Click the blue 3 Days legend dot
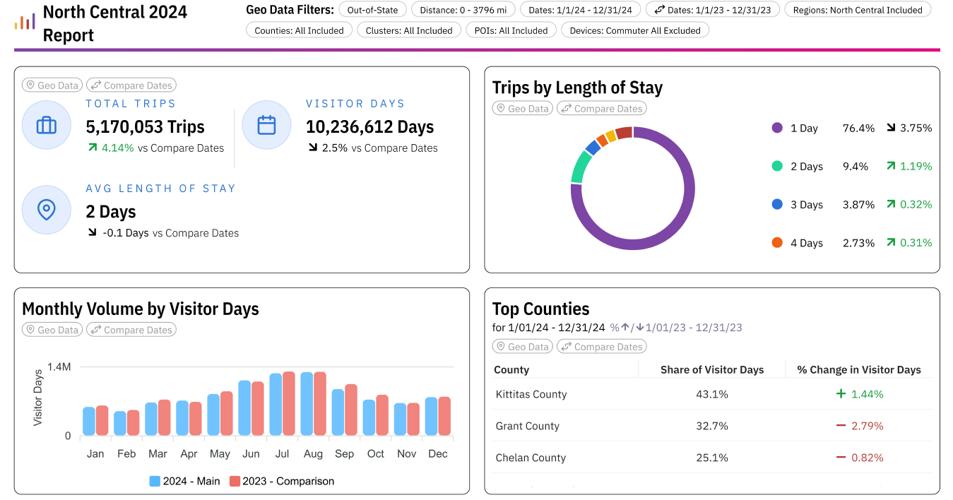 click(x=777, y=204)
